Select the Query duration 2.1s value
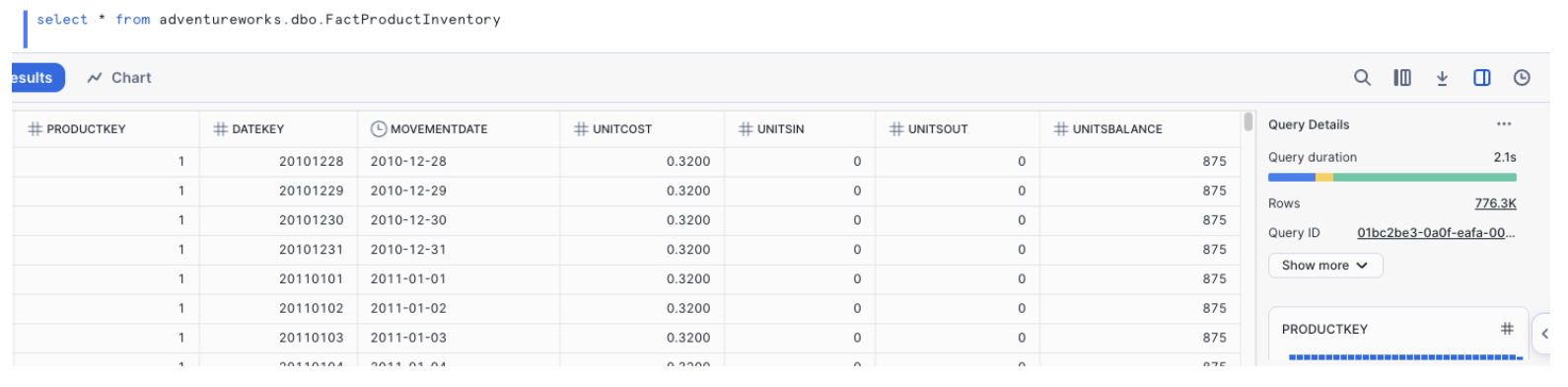Viewport: 1568px width, 387px height. click(x=1505, y=157)
